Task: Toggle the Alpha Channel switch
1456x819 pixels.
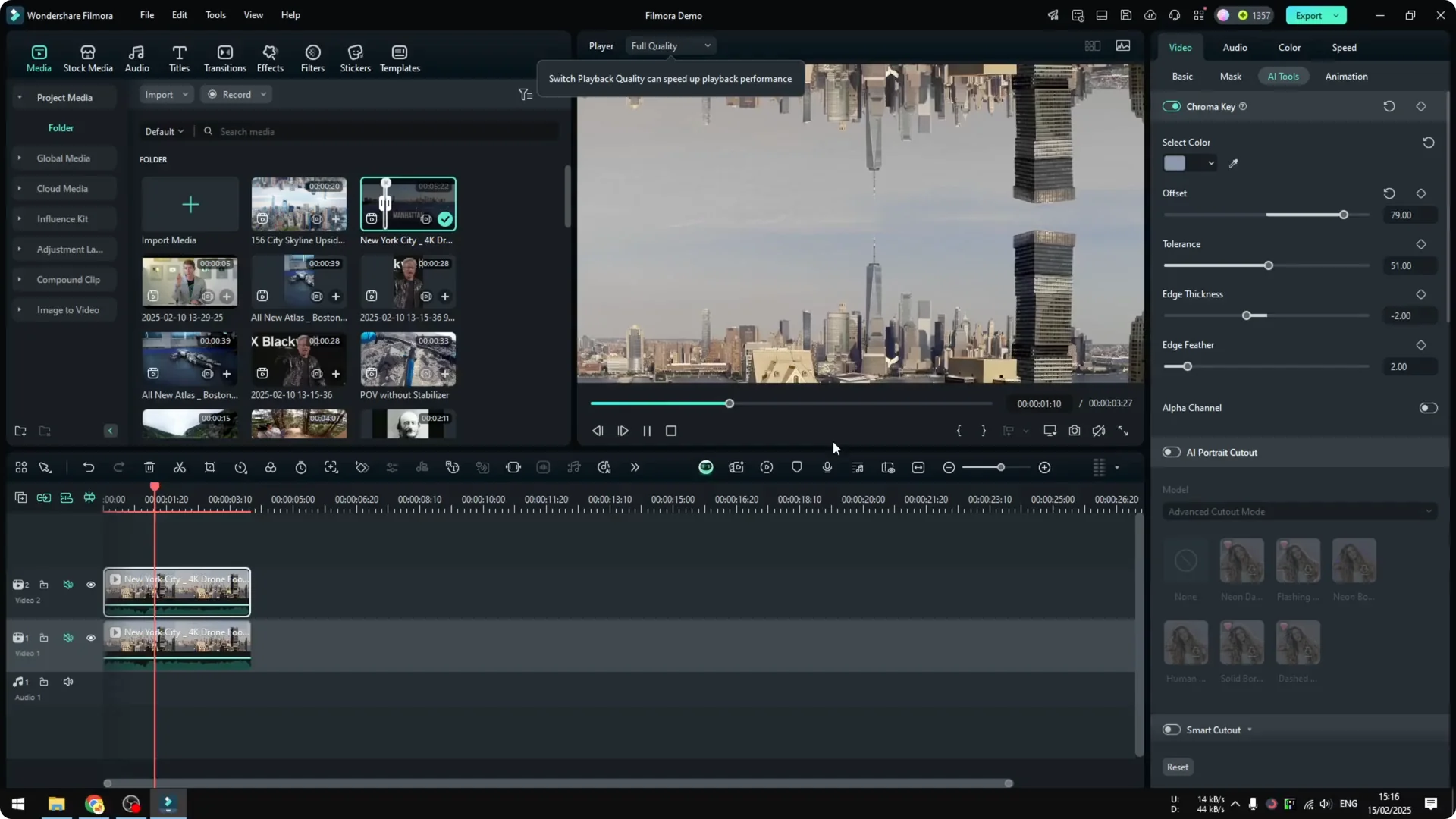Action: click(x=1429, y=407)
